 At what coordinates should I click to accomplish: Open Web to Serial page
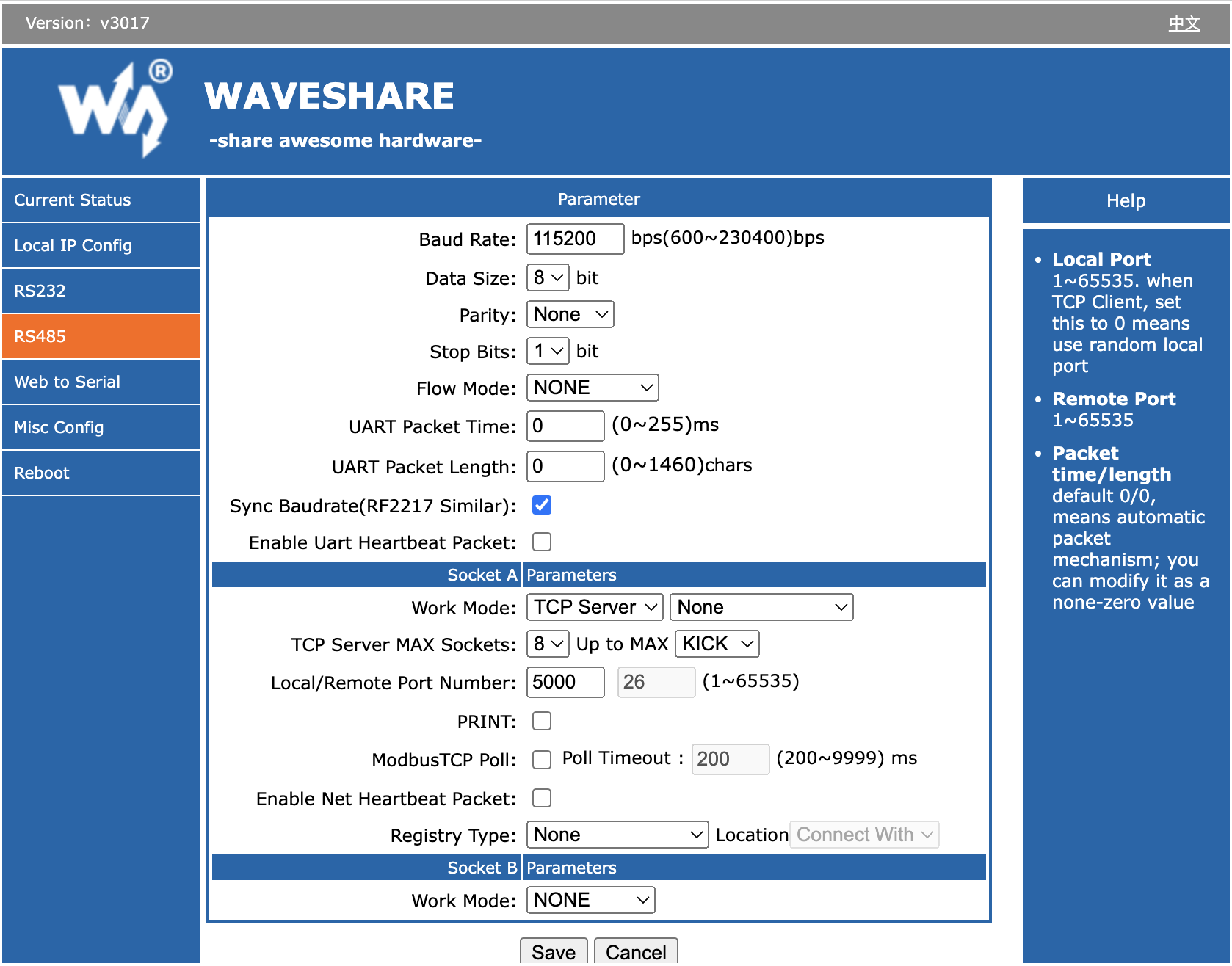click(101, 382)
